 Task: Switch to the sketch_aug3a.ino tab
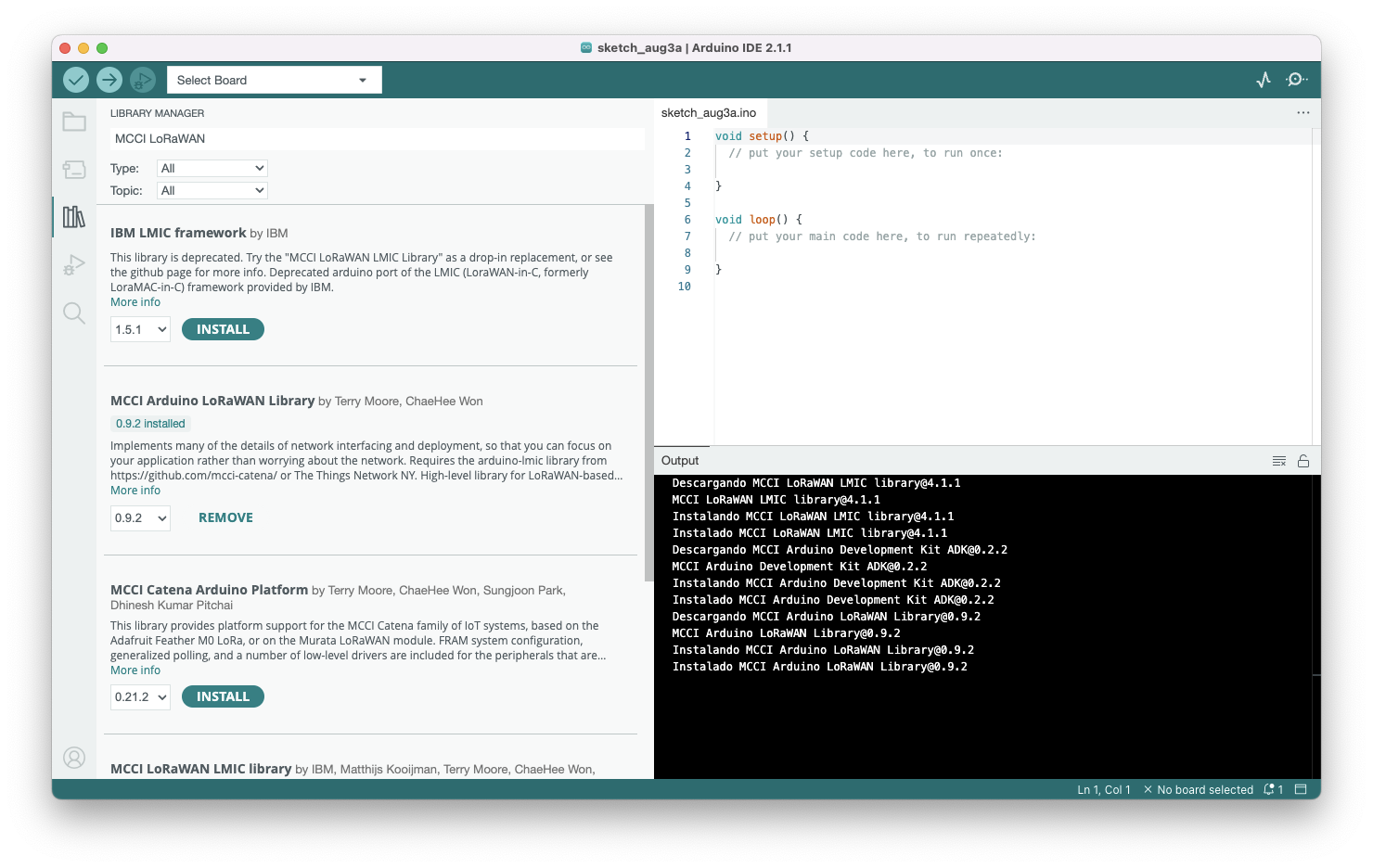709,113
